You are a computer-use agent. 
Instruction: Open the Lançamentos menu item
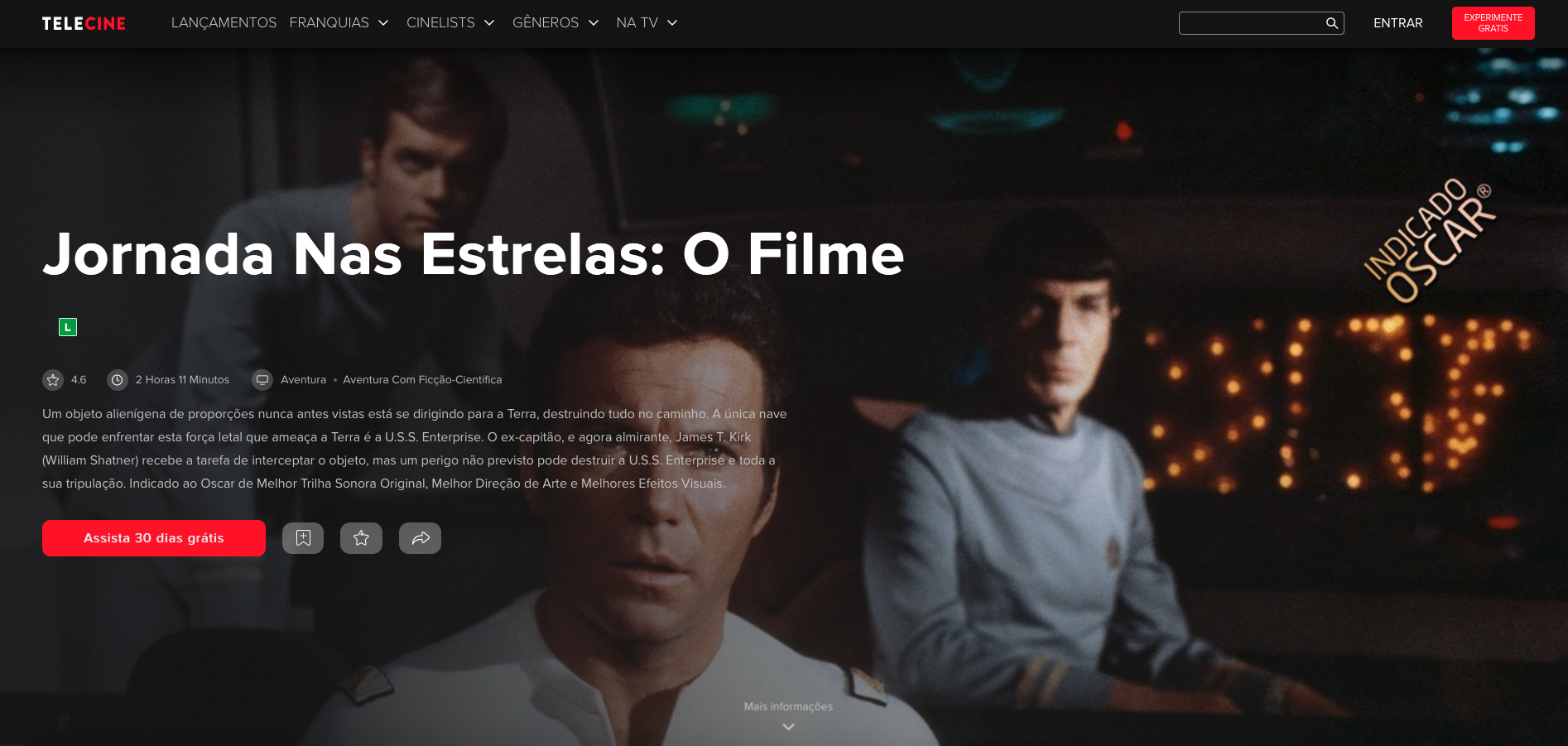point(224,23)
